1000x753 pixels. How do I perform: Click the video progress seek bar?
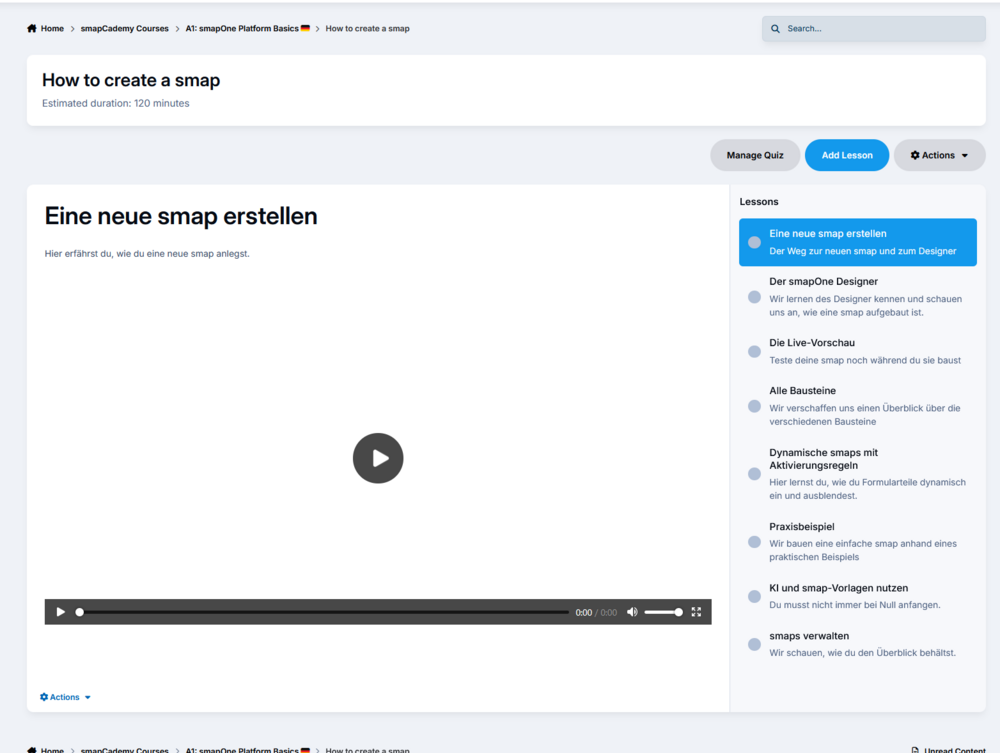(x=323, y=612)
